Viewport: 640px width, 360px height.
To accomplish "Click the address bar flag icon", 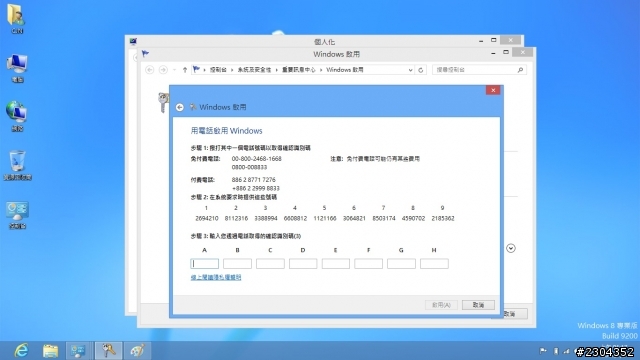I will pos(196,69).
